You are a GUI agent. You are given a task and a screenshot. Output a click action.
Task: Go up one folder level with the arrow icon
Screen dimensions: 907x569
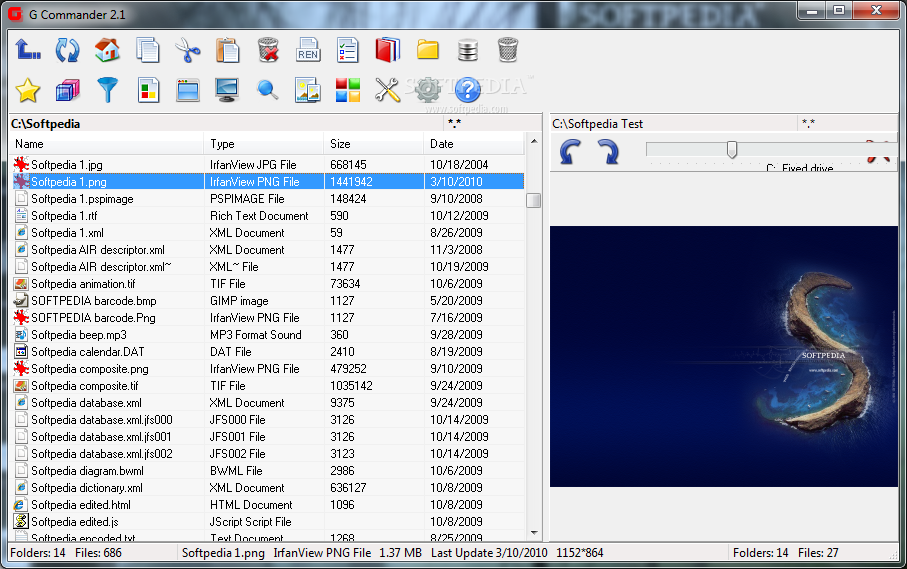[x=27, y=50]
